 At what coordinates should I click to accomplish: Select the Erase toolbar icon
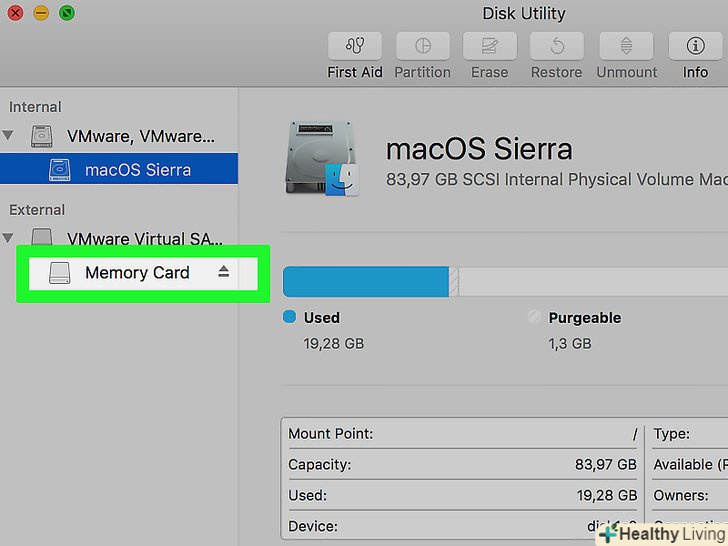(490, 46)
